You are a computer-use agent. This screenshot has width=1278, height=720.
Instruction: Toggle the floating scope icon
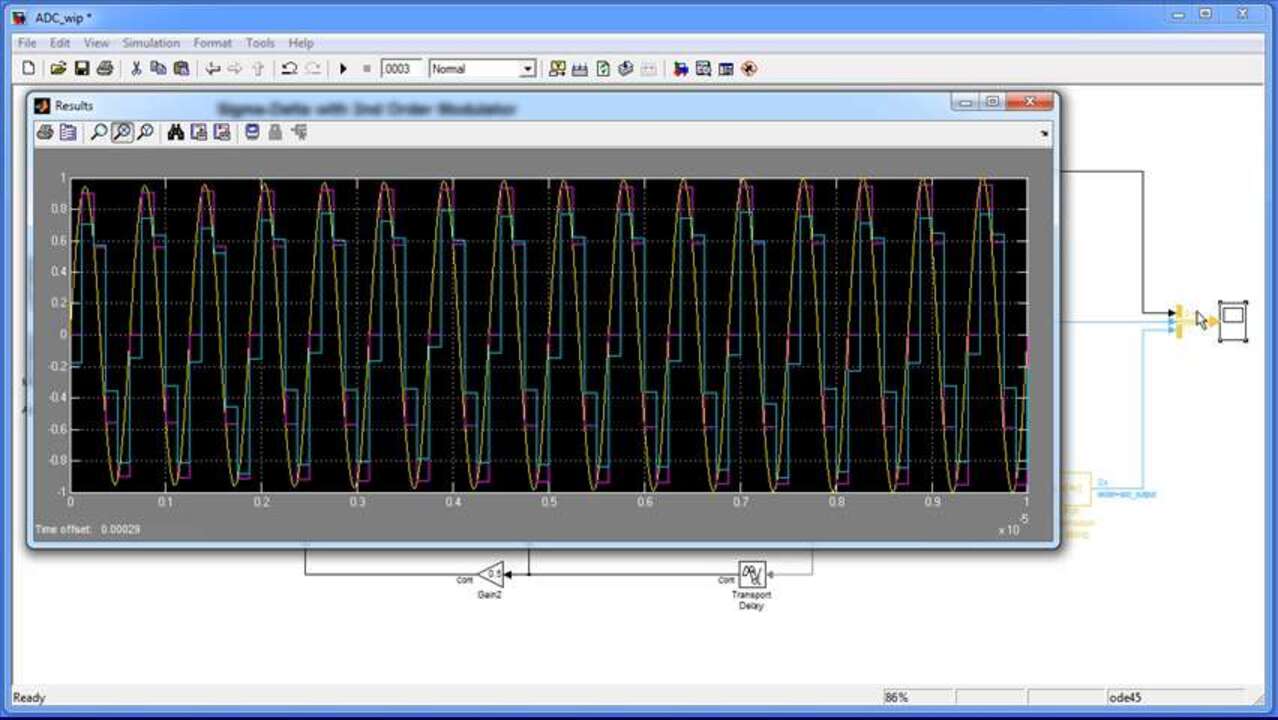(252, 132)
